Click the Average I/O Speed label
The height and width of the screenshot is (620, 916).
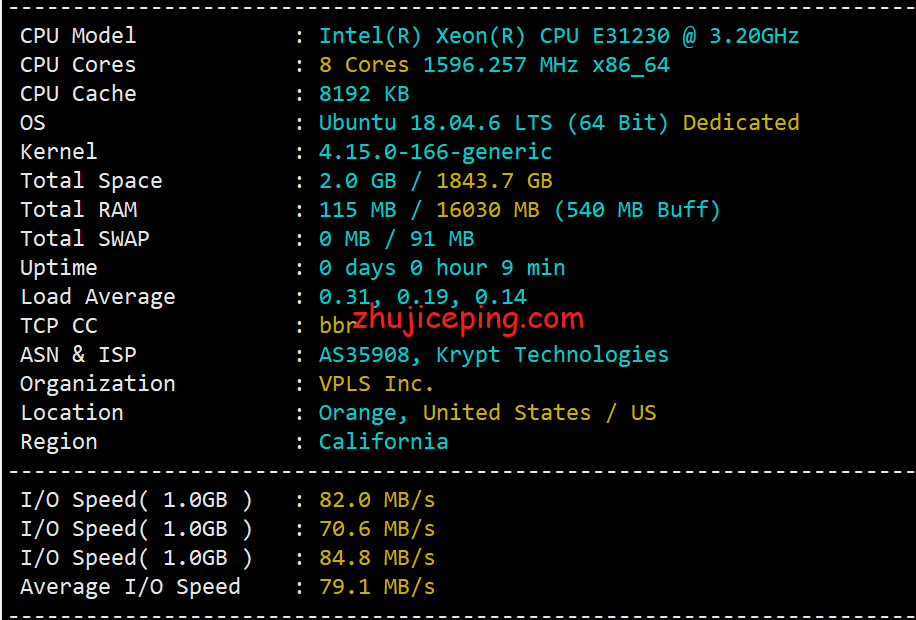(130, 587)
